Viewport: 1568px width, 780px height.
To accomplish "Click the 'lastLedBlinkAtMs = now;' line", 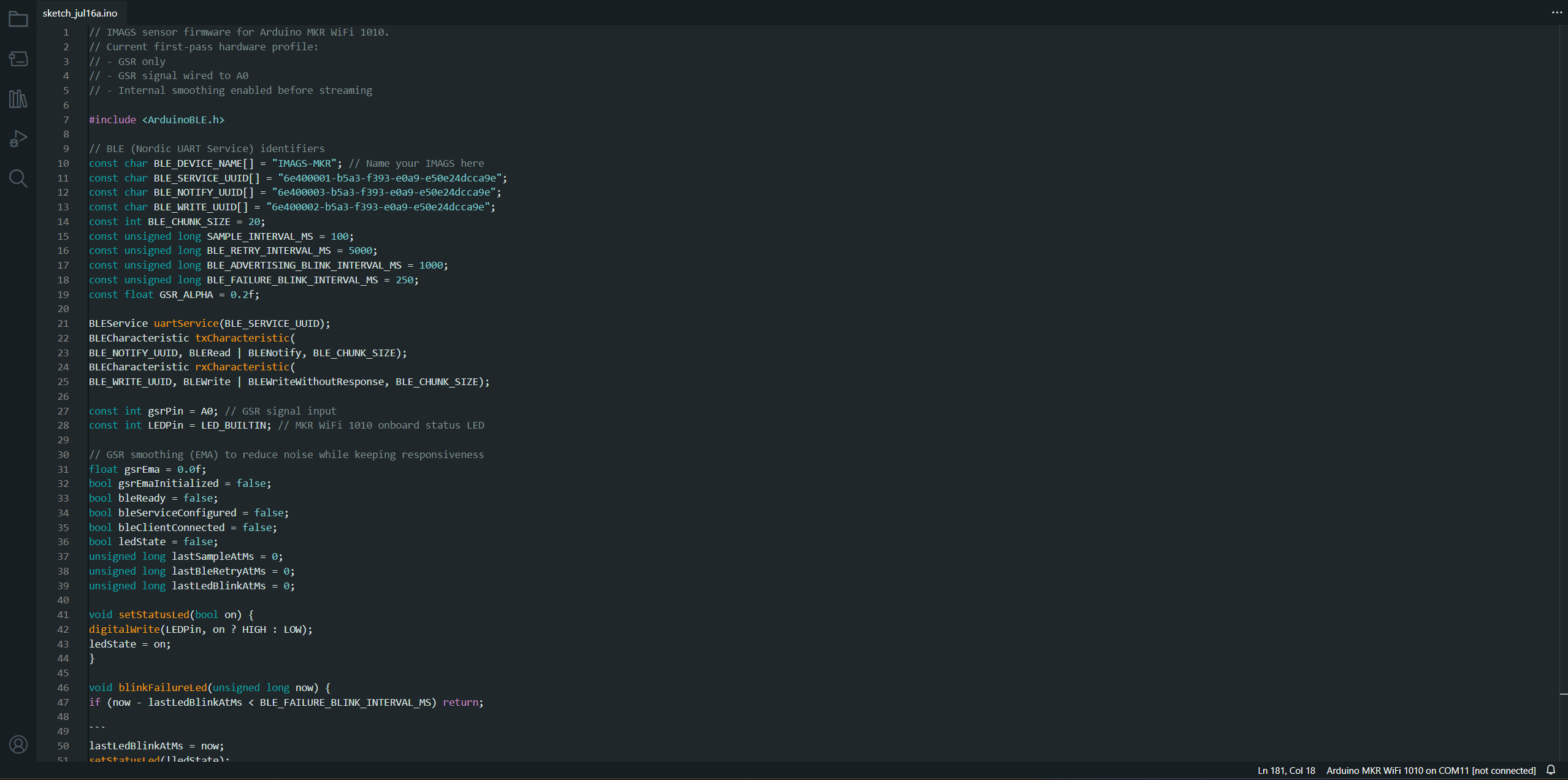I will 156,746.
